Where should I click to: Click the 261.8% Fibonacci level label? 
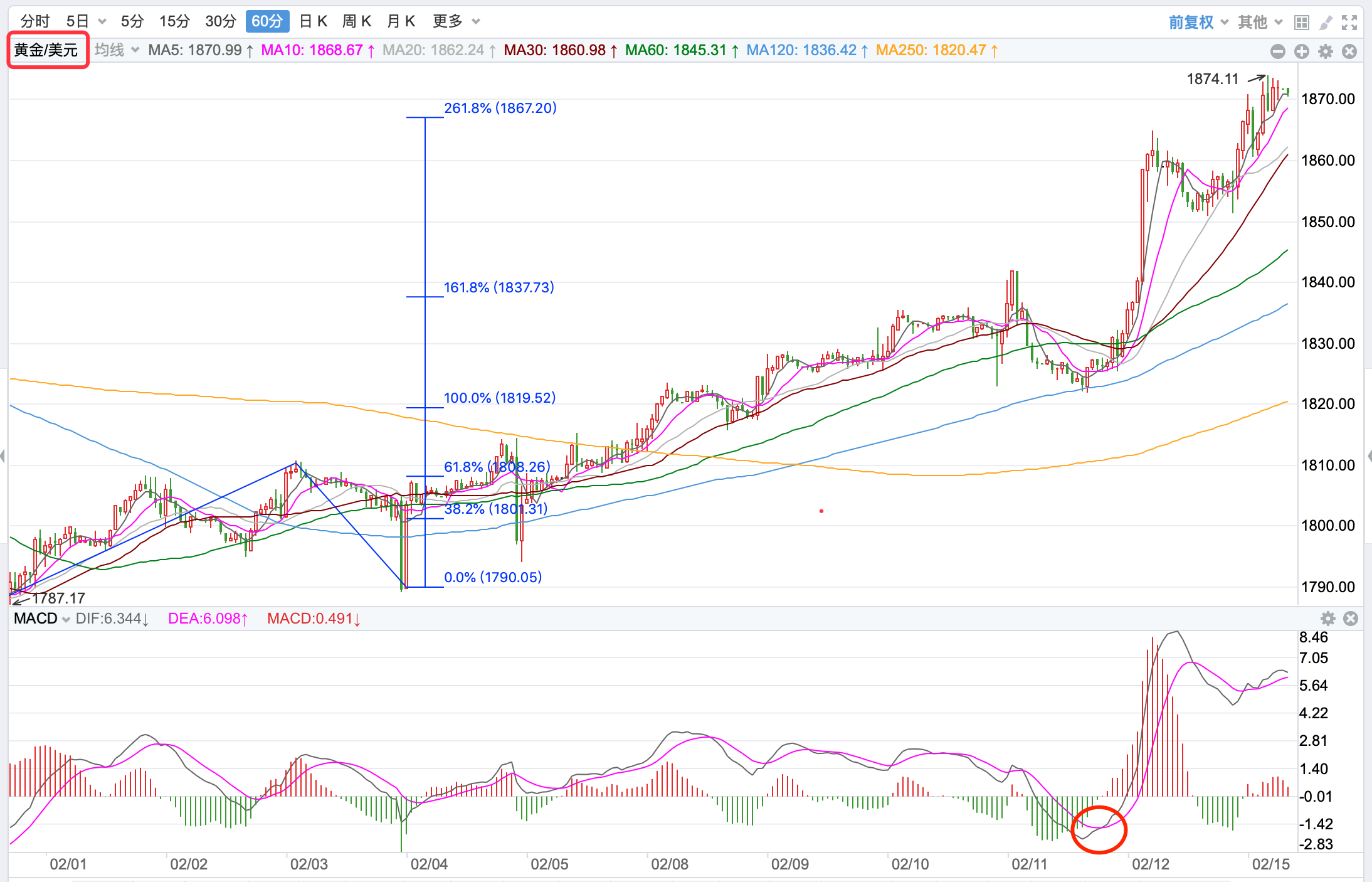click(500, 108)
